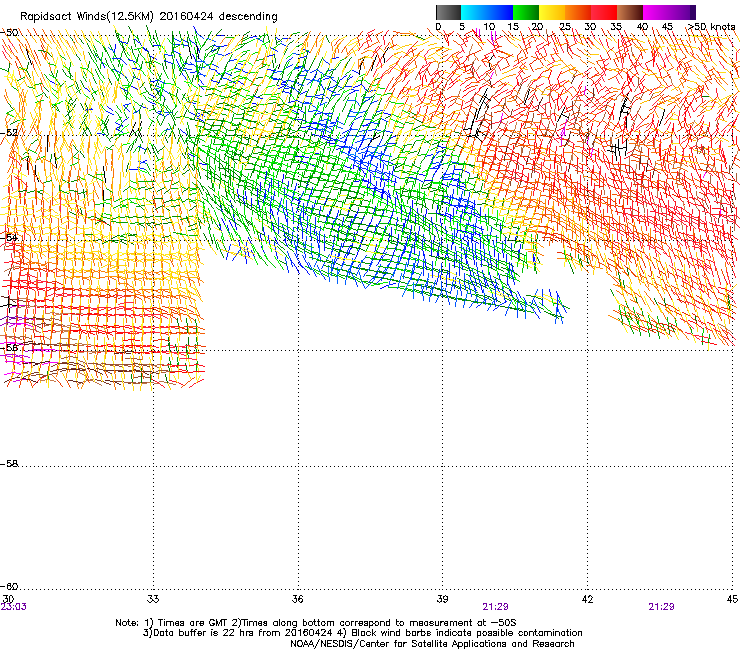Select the green 15-20 knots legend swatch
The height and width of the screenshot is (650, 740).
point(526,12)
